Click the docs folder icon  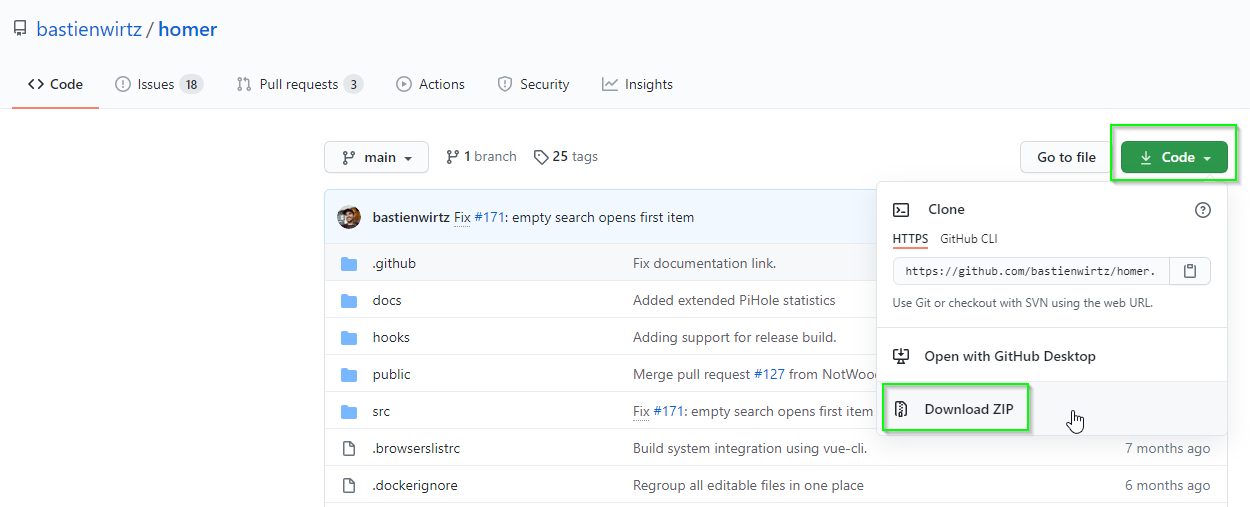pos(349,301)
